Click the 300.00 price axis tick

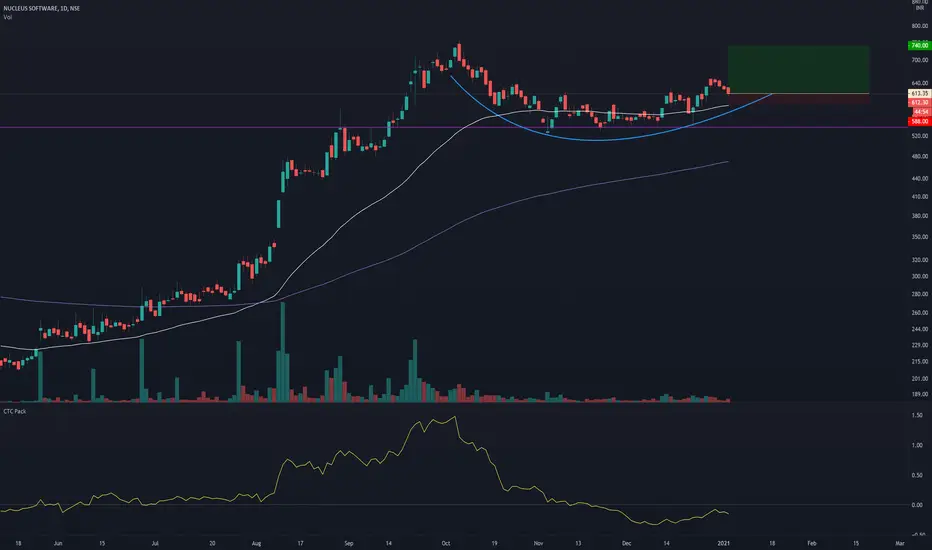(920, 276)
